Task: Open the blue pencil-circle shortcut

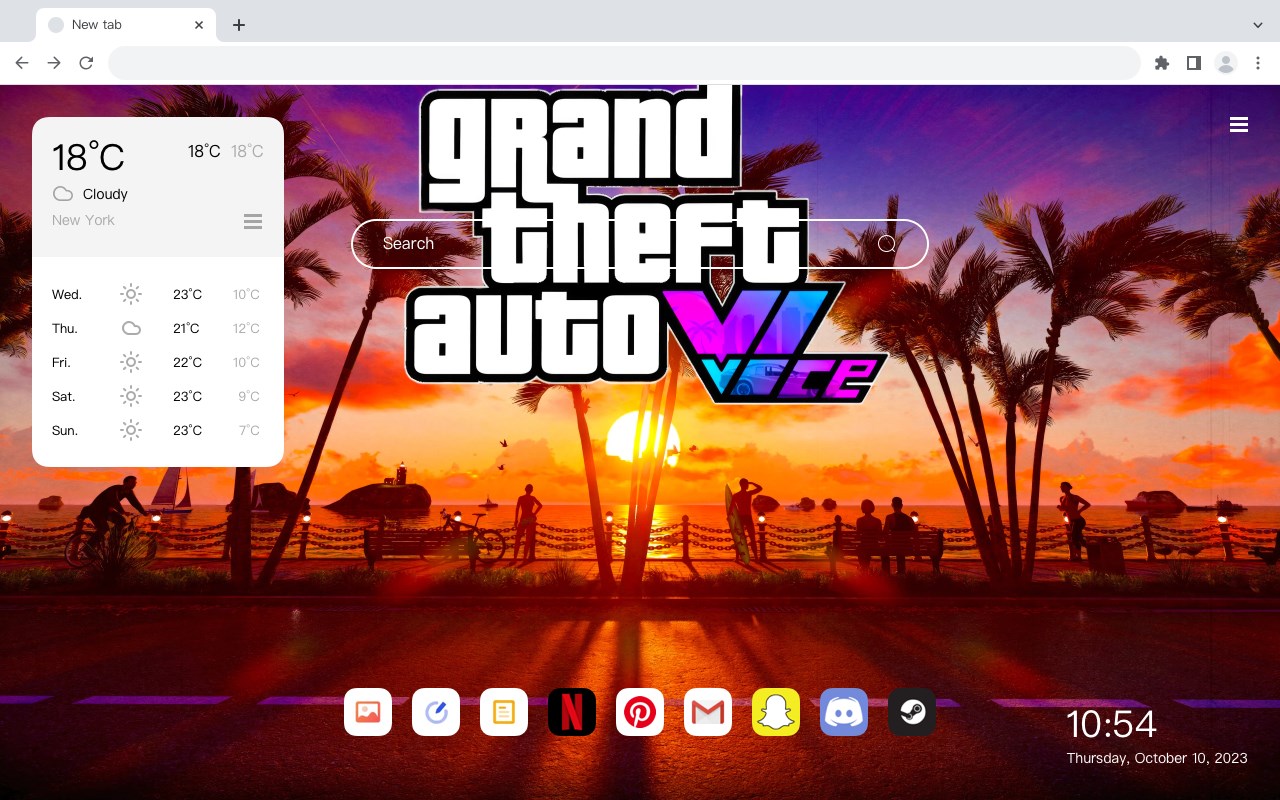Action: click(436, 712)
